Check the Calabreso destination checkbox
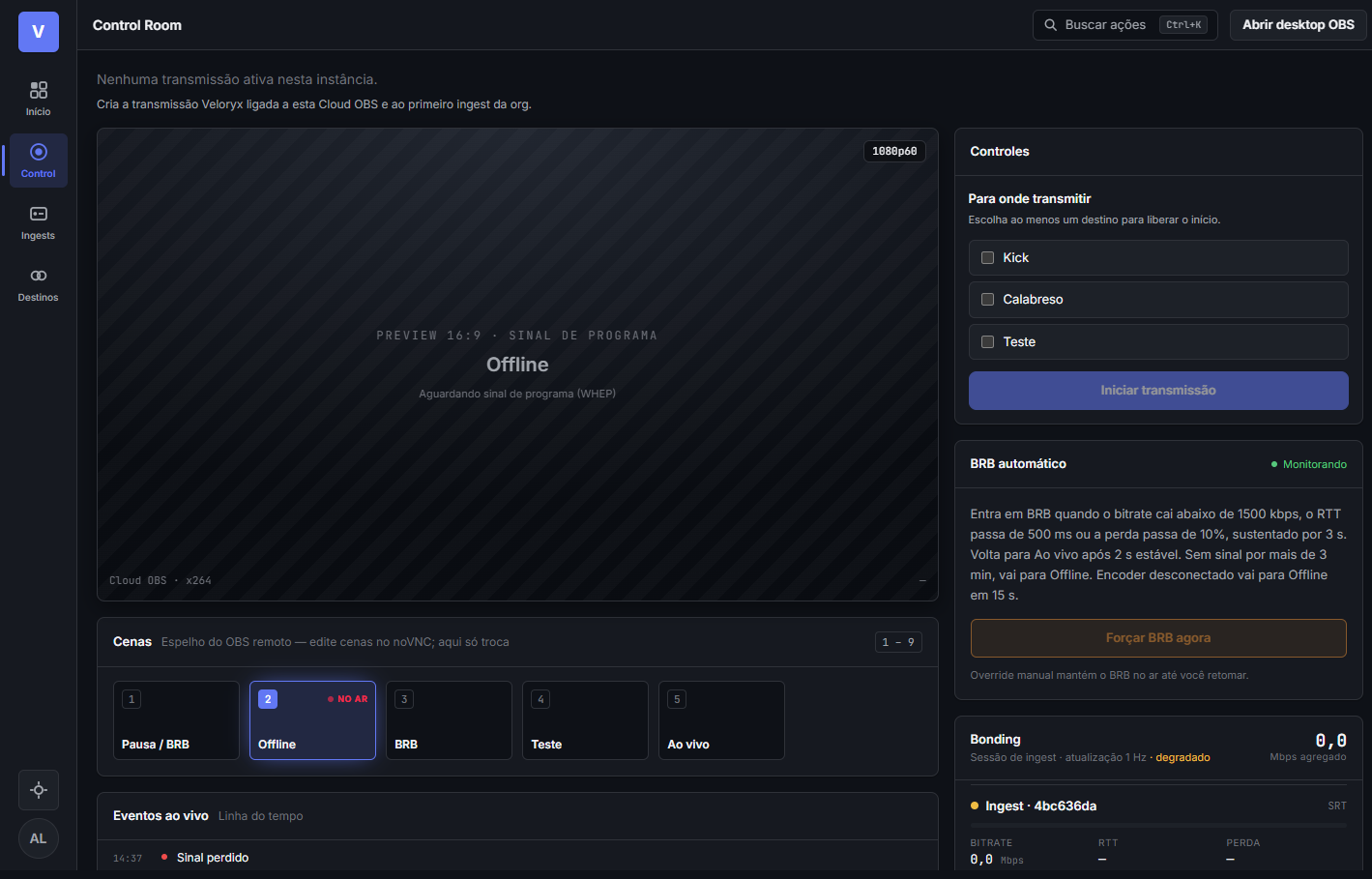The width and height of the screenshot is (1372, 879). pyautogui.click(x=988, y=300)
